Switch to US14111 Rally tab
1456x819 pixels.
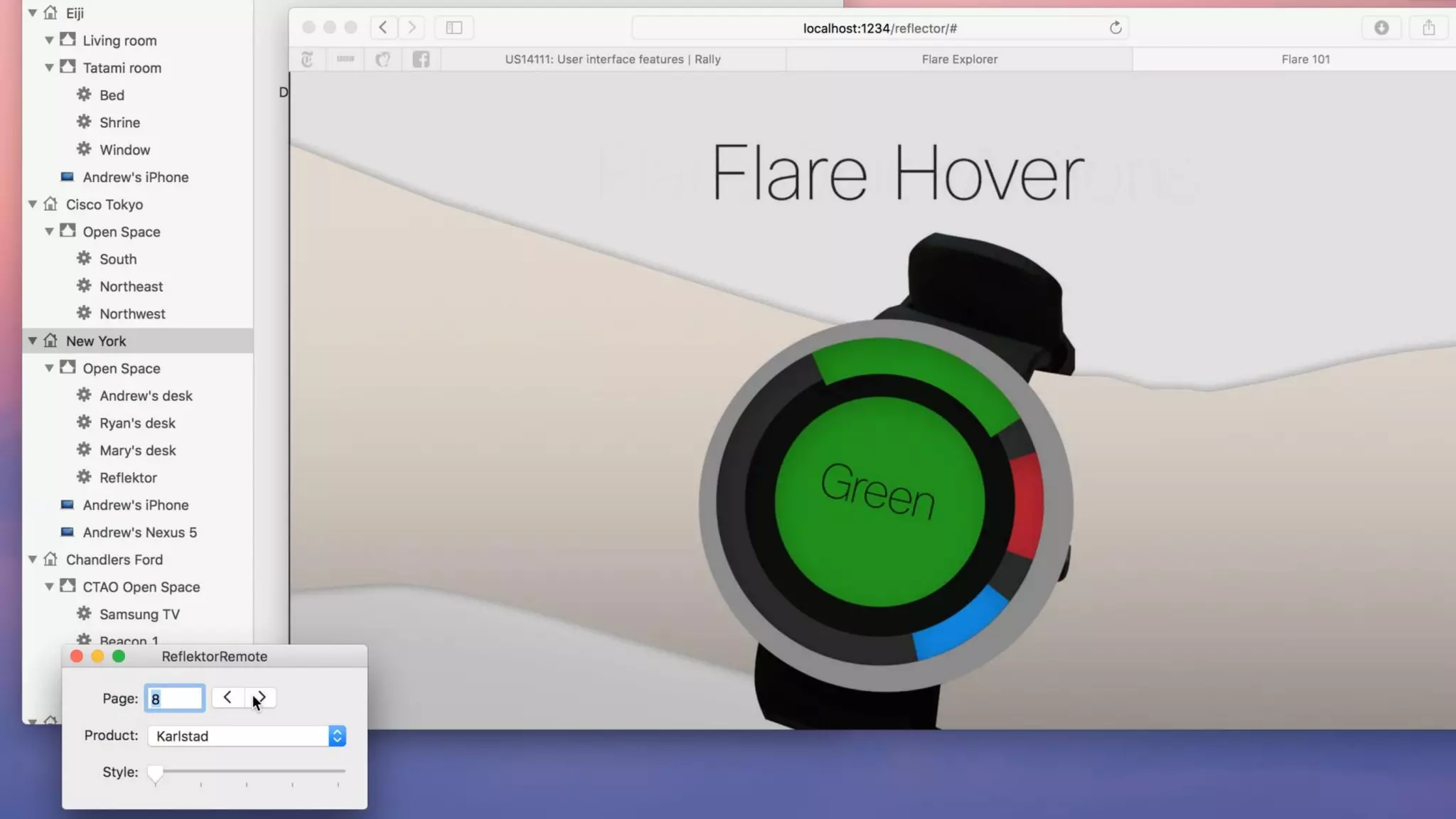(x=612, y=60)
